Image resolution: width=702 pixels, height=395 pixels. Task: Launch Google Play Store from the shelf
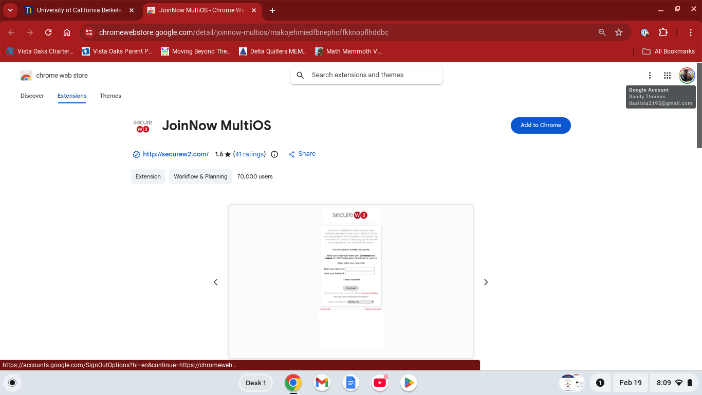coord(408,383)
